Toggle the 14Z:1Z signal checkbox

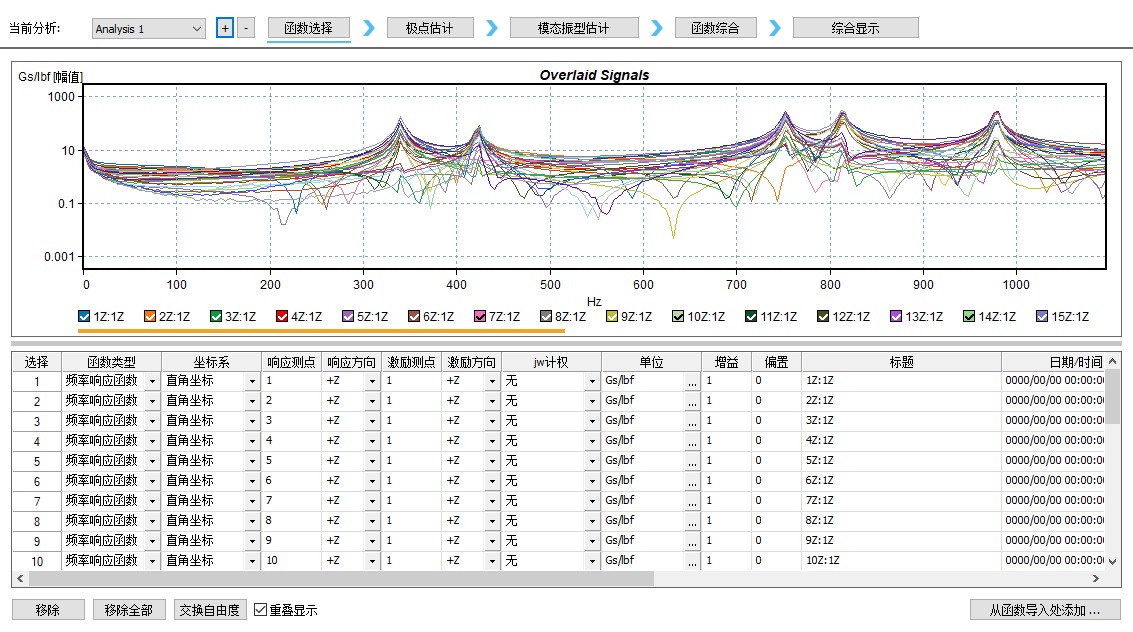969,316
